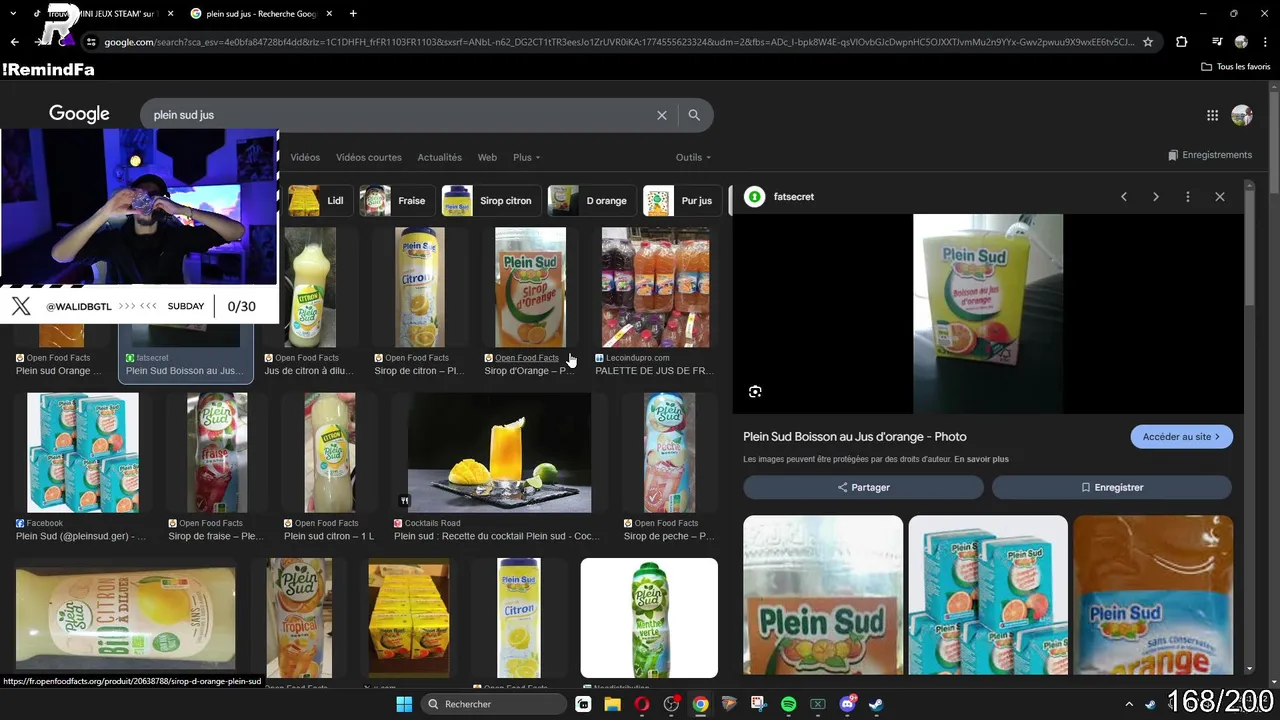
Task: Search image with Google Lens icon
Action: (x=755, y=392)
